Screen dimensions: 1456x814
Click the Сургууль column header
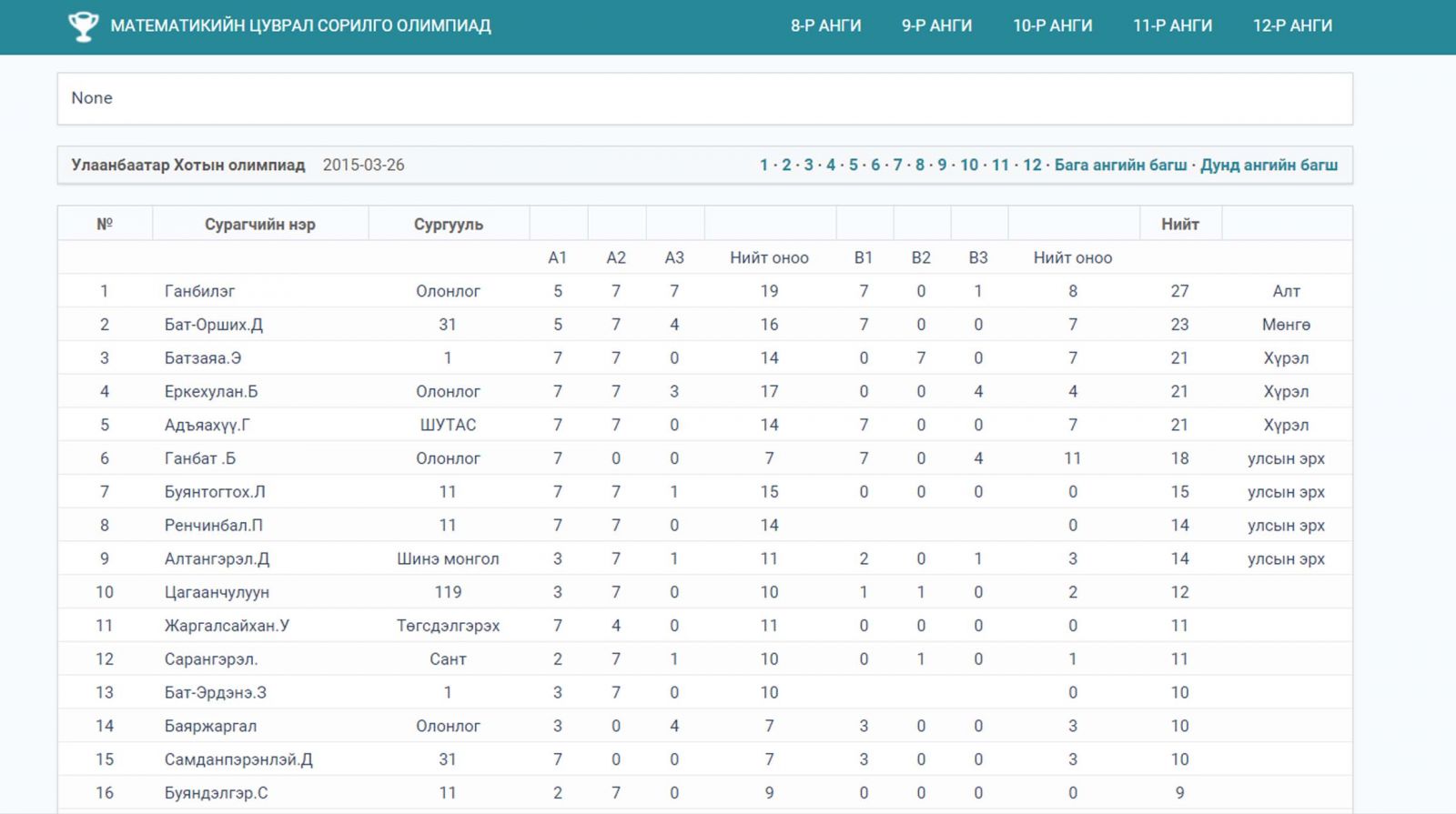[x=448, y=225]
